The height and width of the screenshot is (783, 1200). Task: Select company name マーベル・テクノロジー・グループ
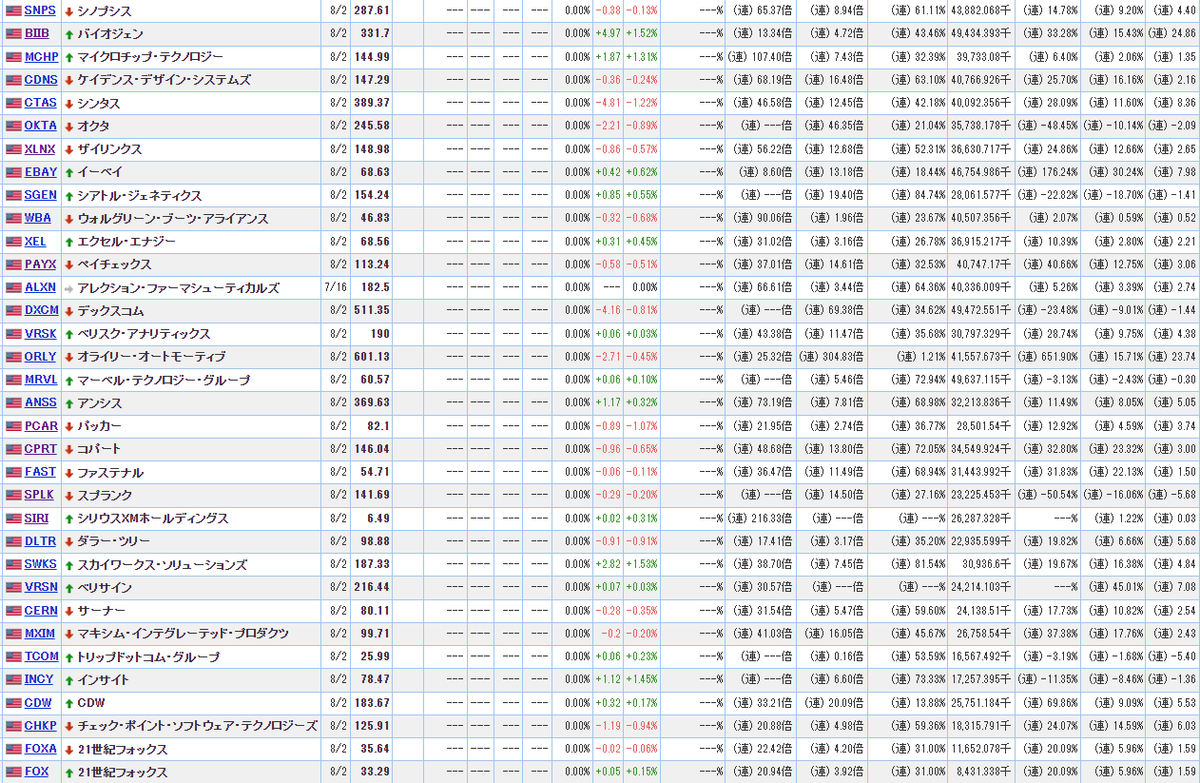pos(164,380)
